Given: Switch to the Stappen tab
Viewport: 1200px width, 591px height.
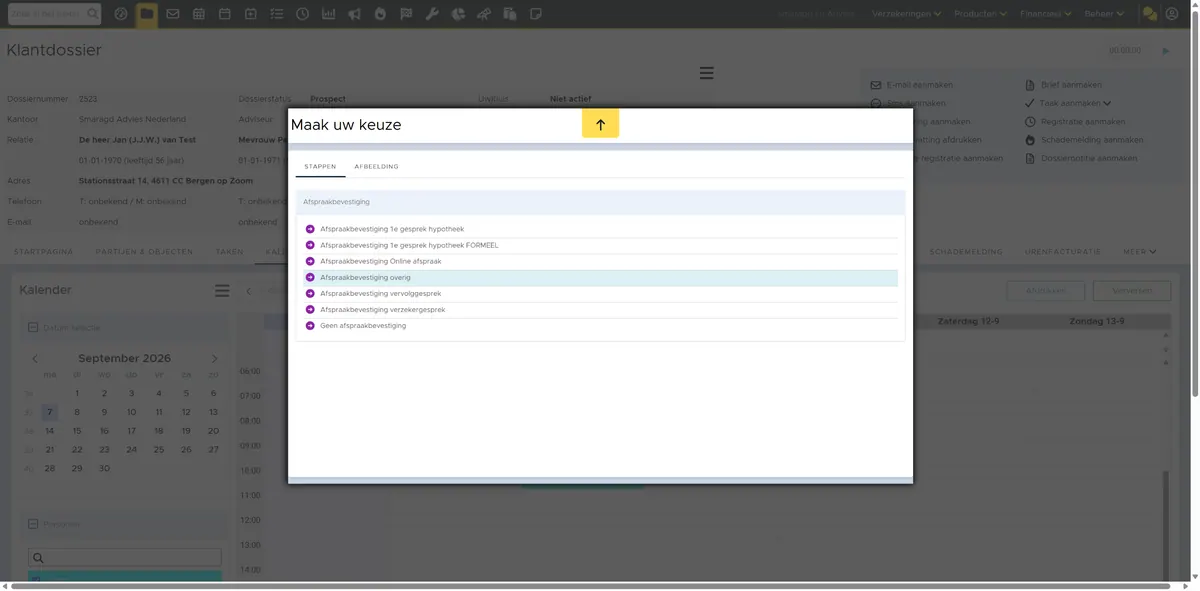Looking at the screenshot, I should (320, 167).
